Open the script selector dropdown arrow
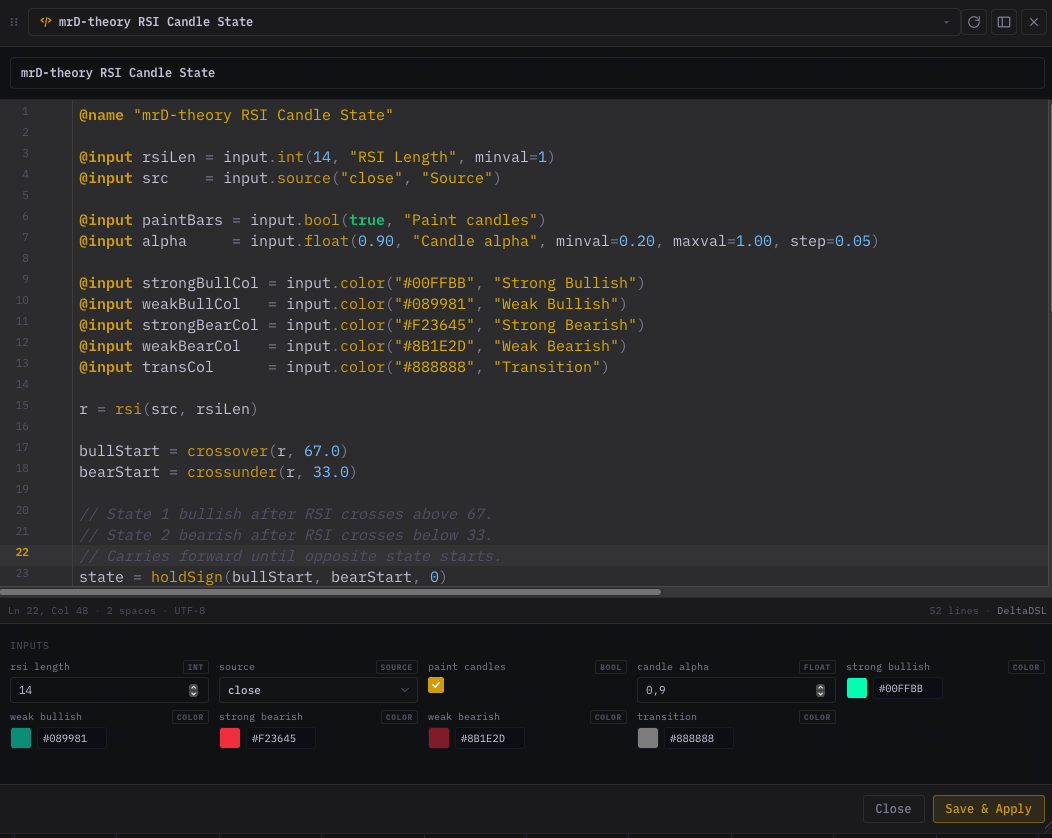This screenshot has height=838, width=1052. pos(946,22)
